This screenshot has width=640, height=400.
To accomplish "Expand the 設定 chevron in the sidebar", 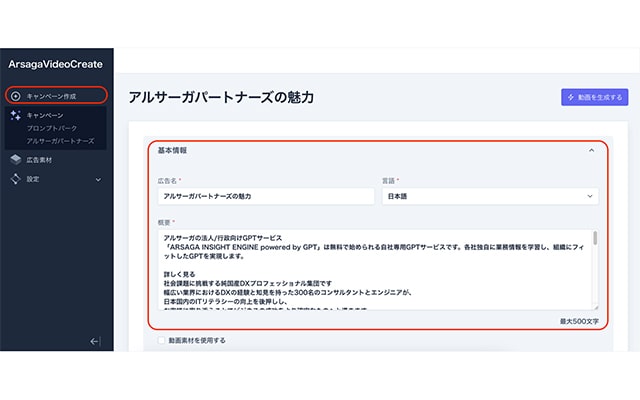I will tap(98, 180).
